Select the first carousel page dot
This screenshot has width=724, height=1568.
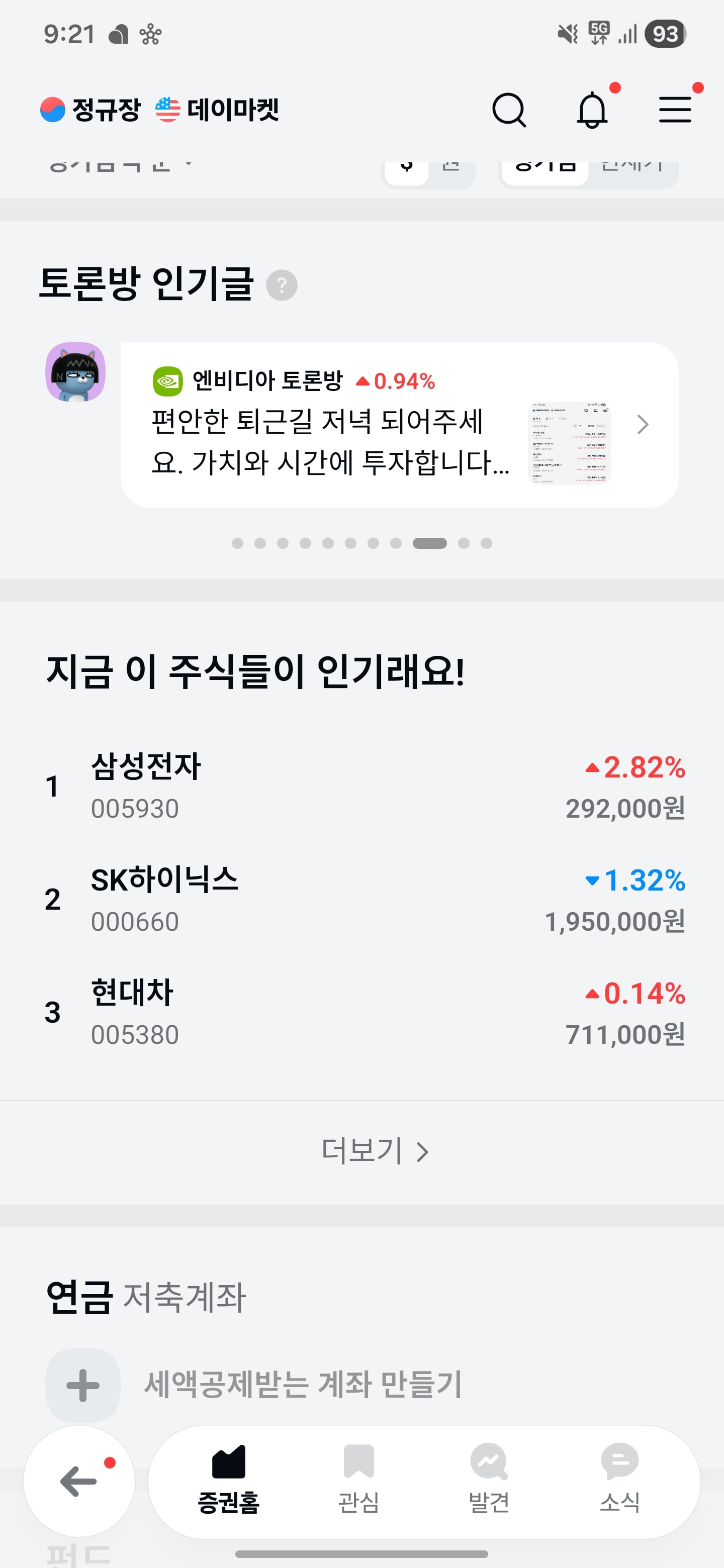click(x=237, y=543)
